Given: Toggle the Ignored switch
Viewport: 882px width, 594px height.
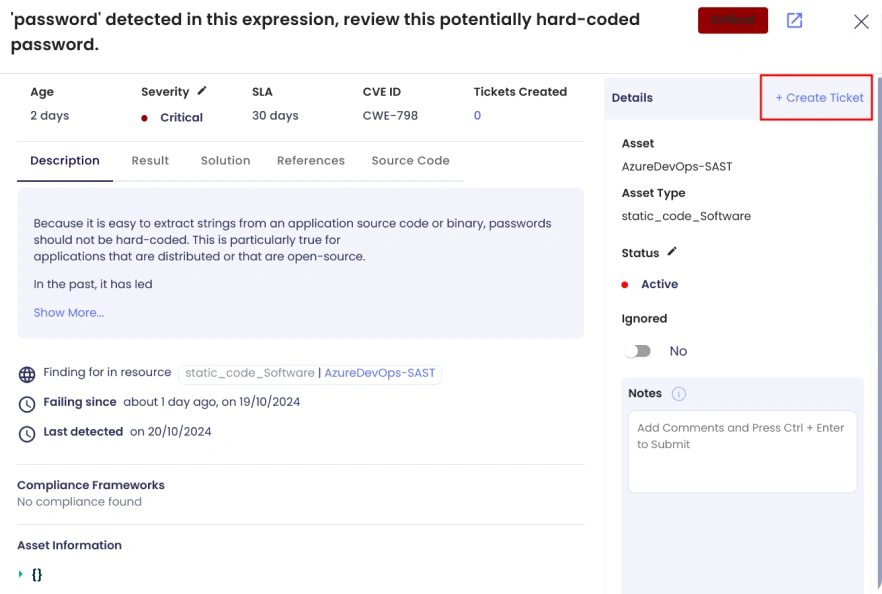Looking at the screenshot, I should pyautogui.click(x=637, y=351).
